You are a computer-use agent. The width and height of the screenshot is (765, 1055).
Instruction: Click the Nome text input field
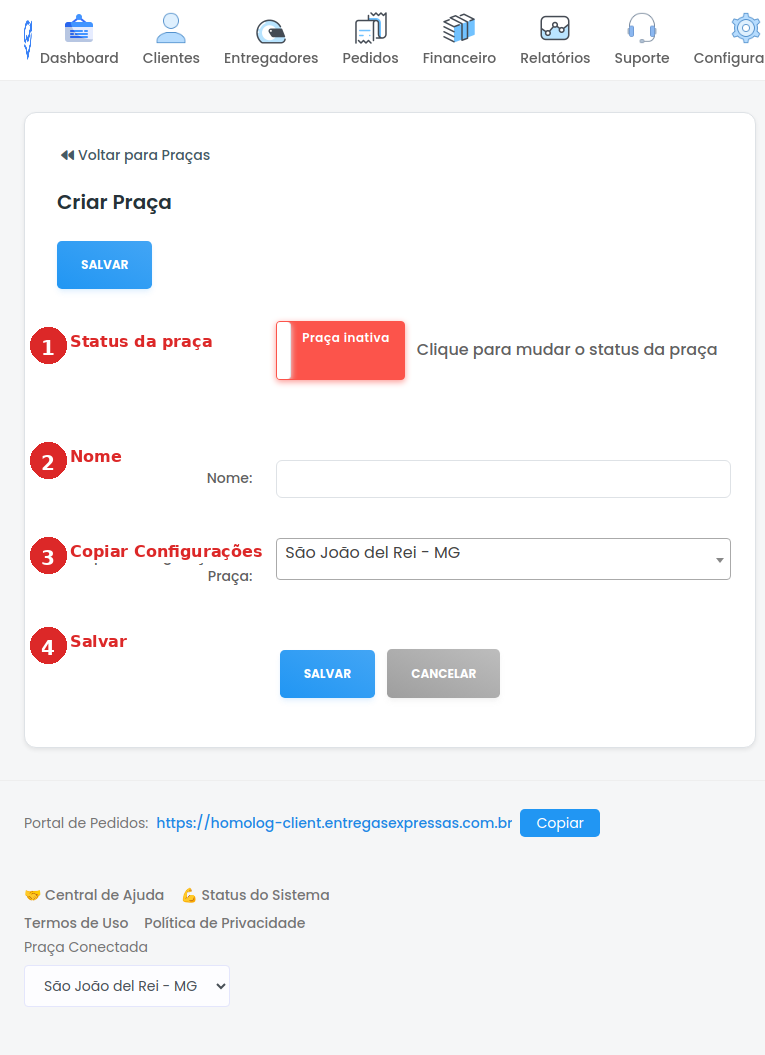[x=503, y=479]
